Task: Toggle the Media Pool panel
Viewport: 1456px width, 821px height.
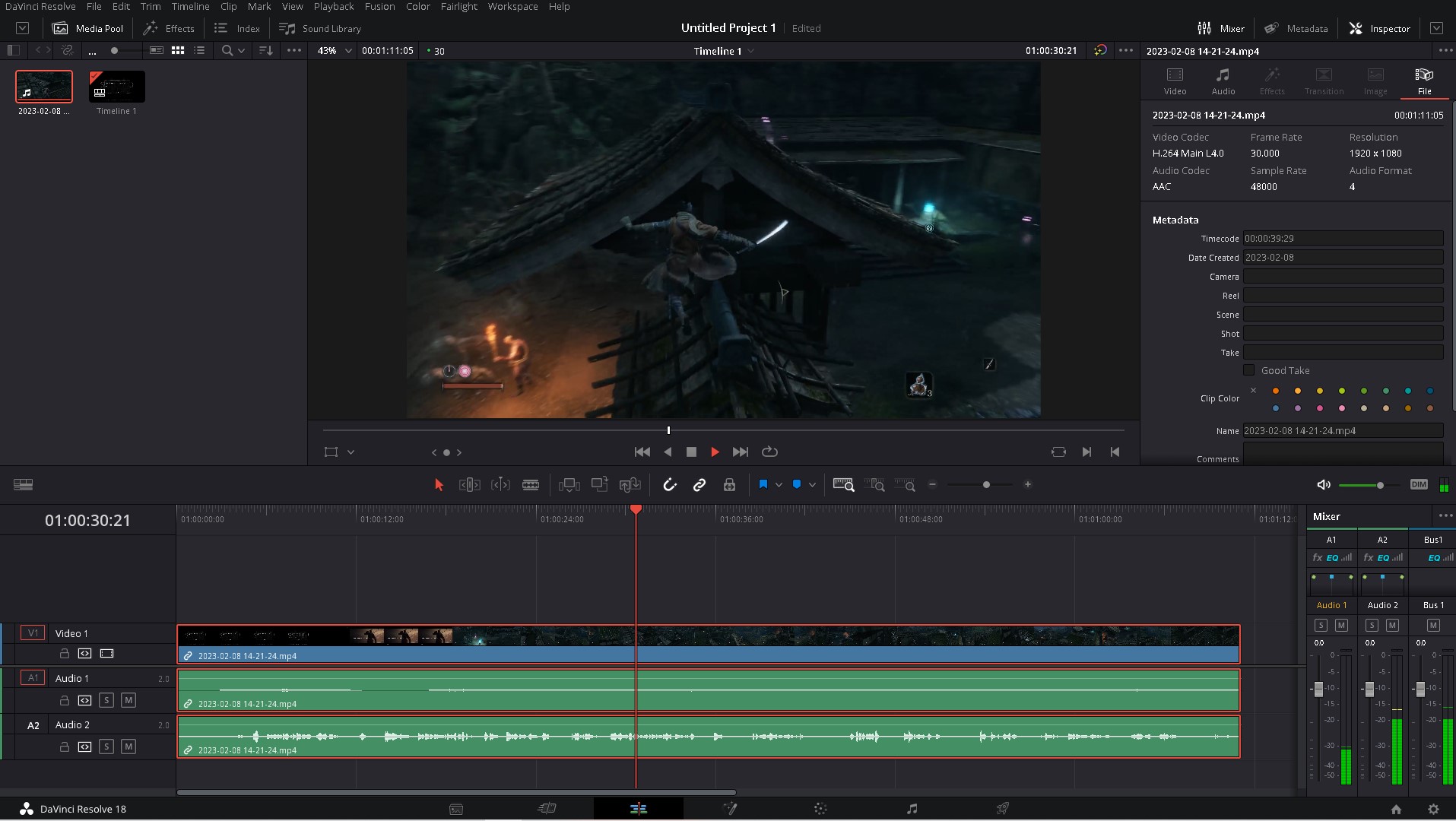Action: (x=87, y=28)
